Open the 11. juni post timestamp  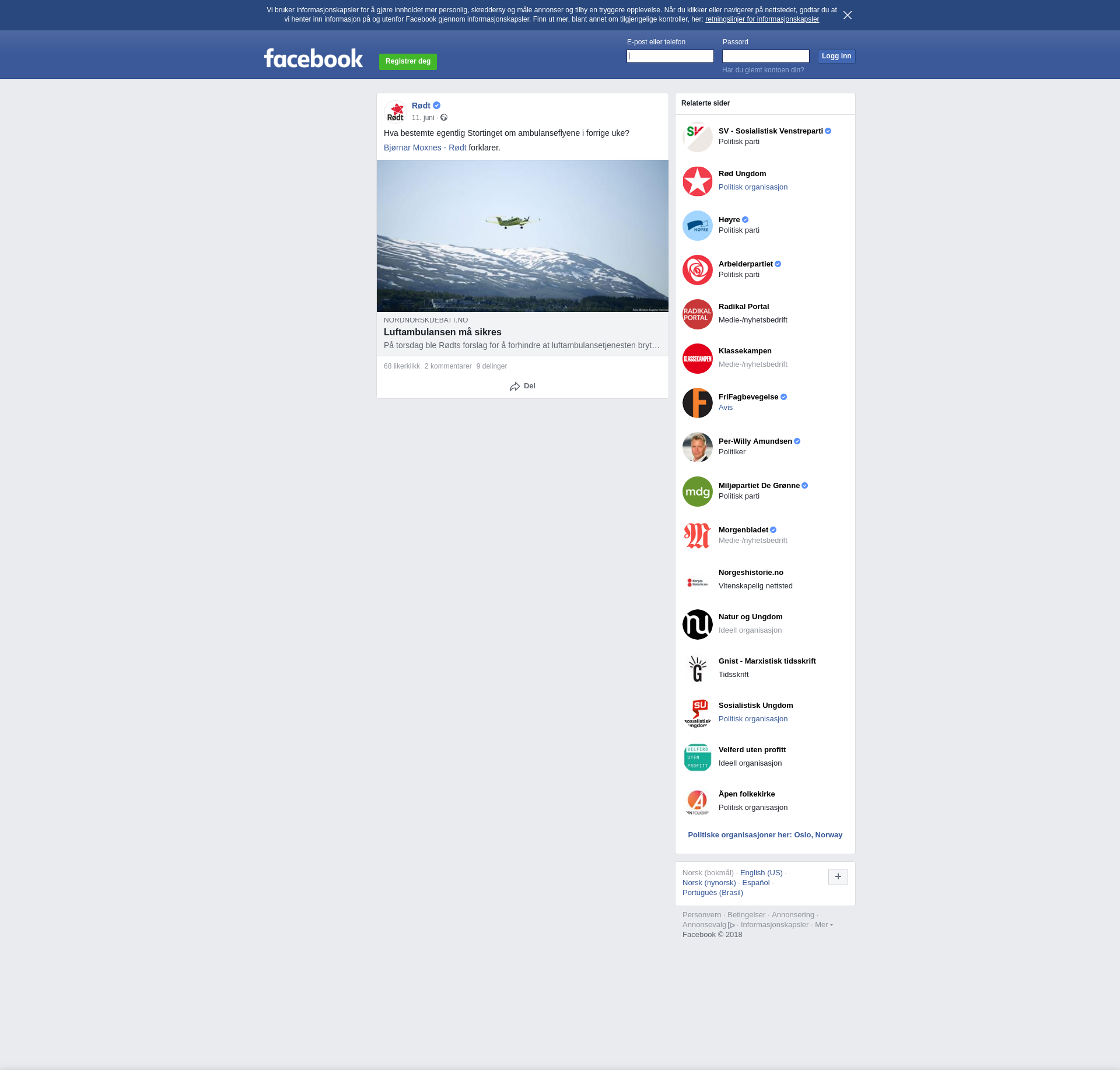pyautogui.click(x=423, y=118)
